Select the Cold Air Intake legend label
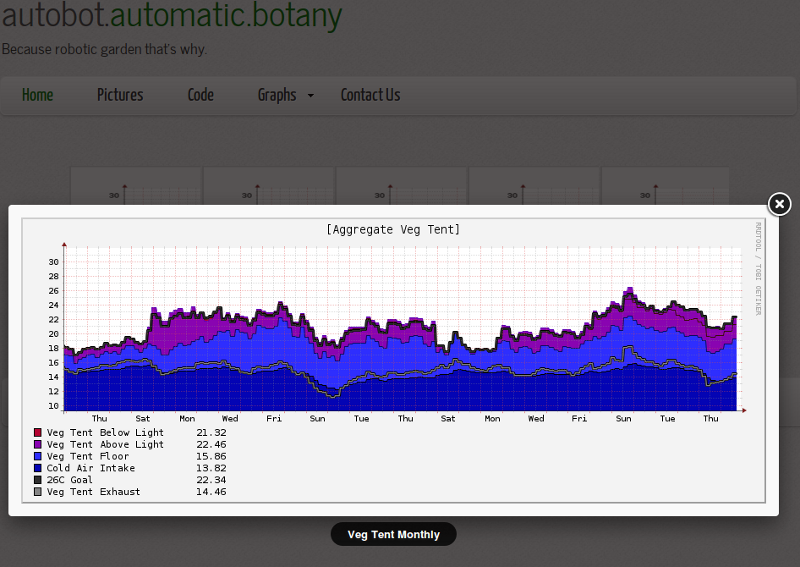Image resolution: width=800 pixels, height=567 pixels. pos(91,468)
